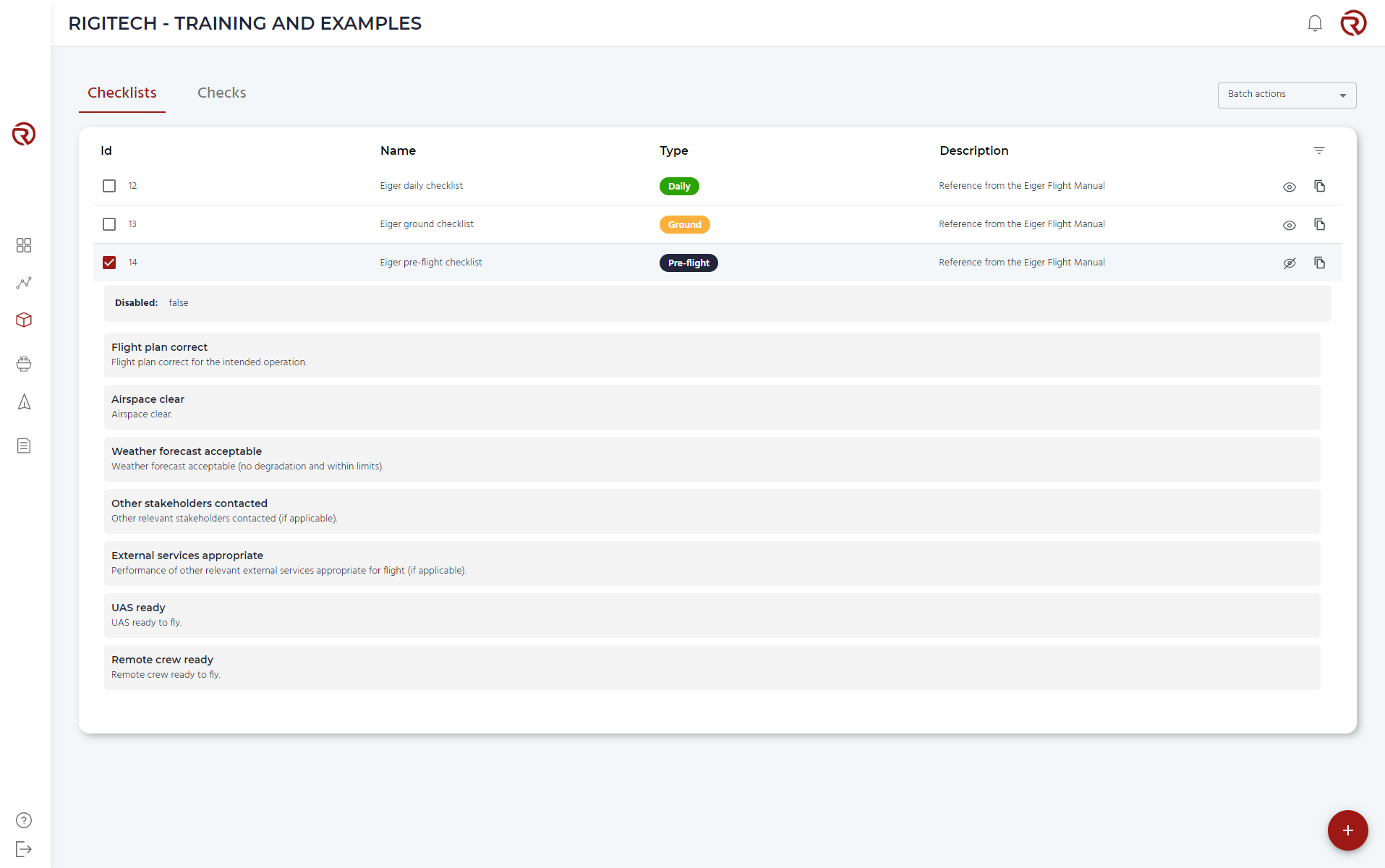Viewport: 1385px width, 868px height.
Task: Open the table filter icon
Action: click(x=1319, y=150)
